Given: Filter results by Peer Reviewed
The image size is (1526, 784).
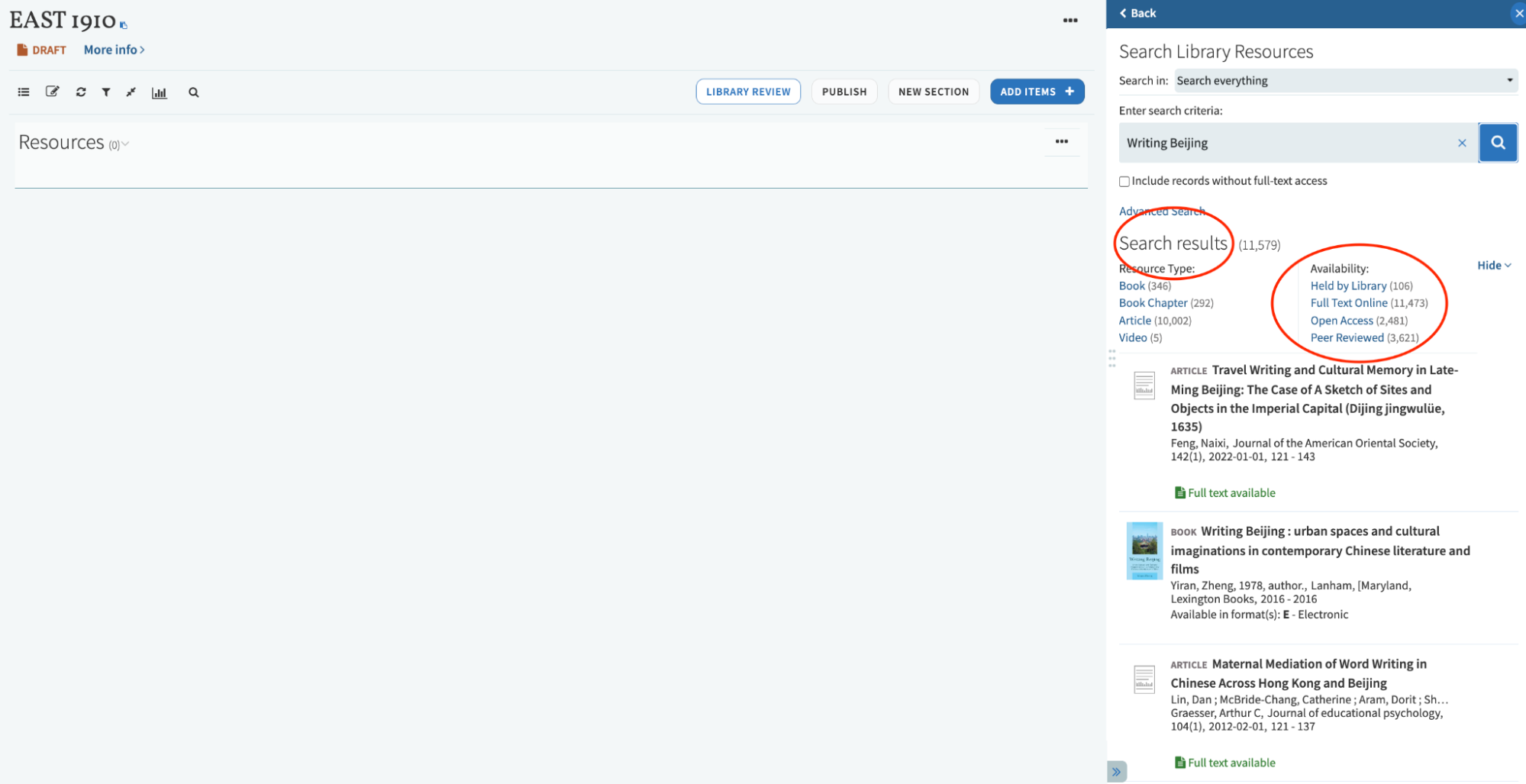Looking at the screenshot, I should click(1347, 337).
